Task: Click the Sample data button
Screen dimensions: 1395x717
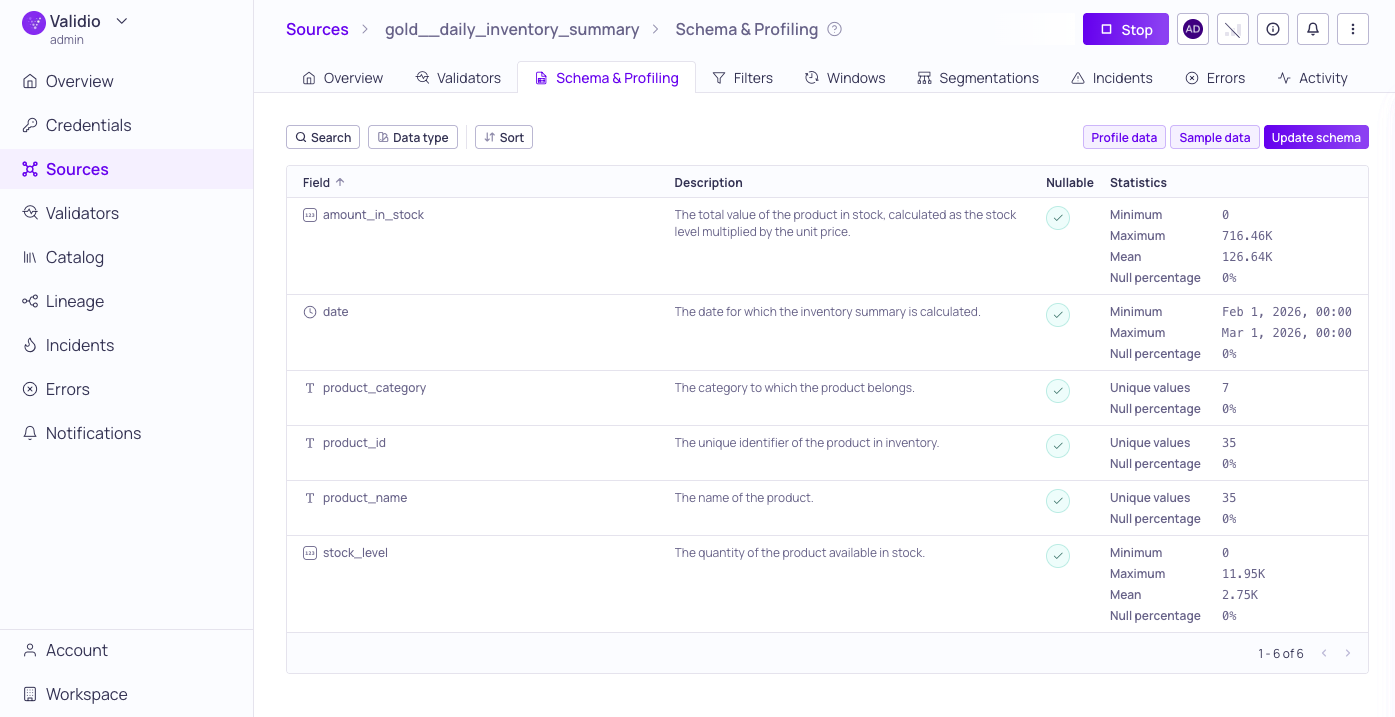Action: (1214, 137)
